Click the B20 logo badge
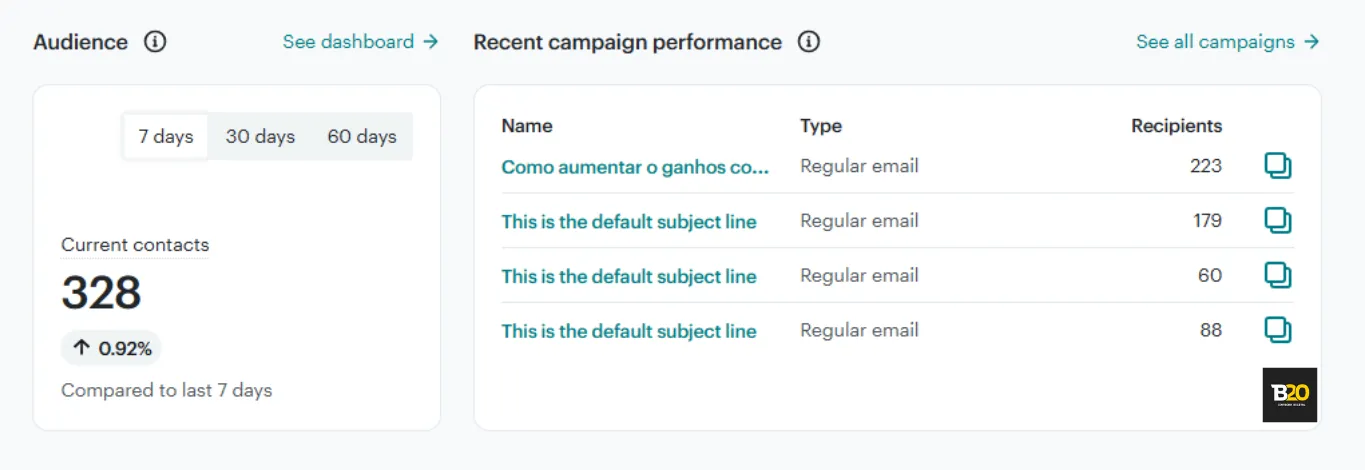Image resolution: width=1365 pixels, height=470 pixels. pos(1290,395)
